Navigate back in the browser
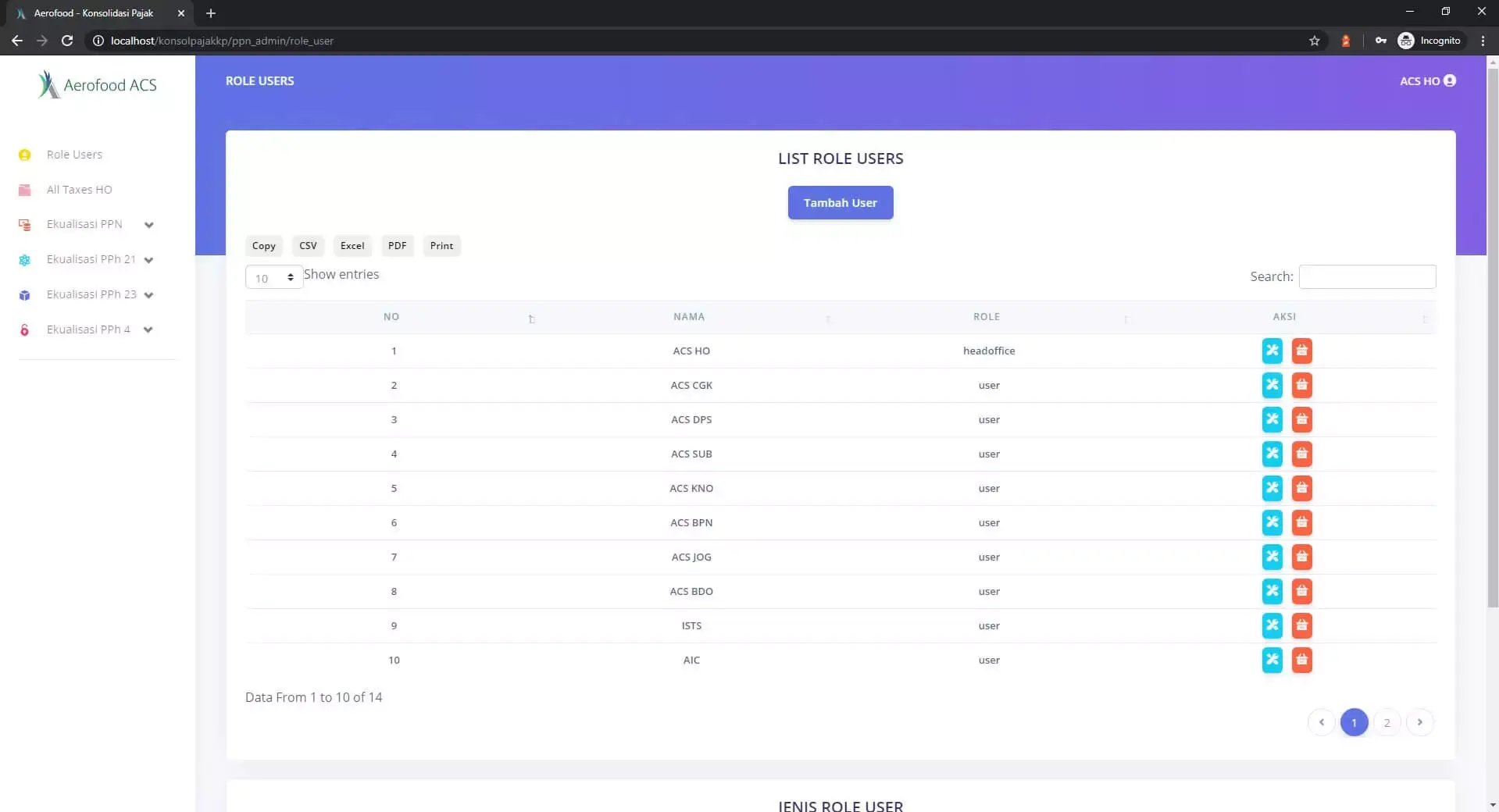Viewport: 1499px width, 812px height. coord(17,41)
